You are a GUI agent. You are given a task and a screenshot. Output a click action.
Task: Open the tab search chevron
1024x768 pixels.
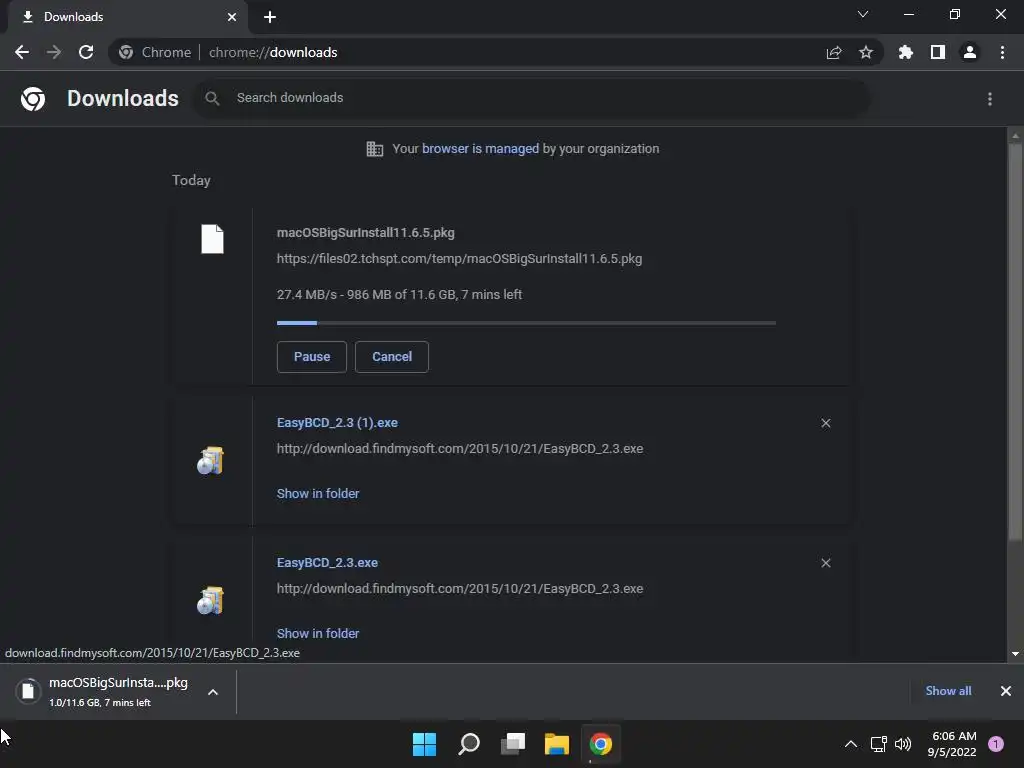[x=863, y=14]
